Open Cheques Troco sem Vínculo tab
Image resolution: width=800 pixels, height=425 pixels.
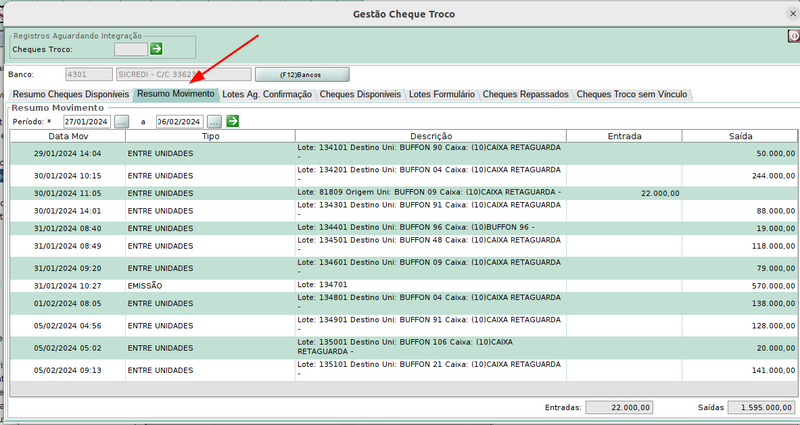point(632,94)
